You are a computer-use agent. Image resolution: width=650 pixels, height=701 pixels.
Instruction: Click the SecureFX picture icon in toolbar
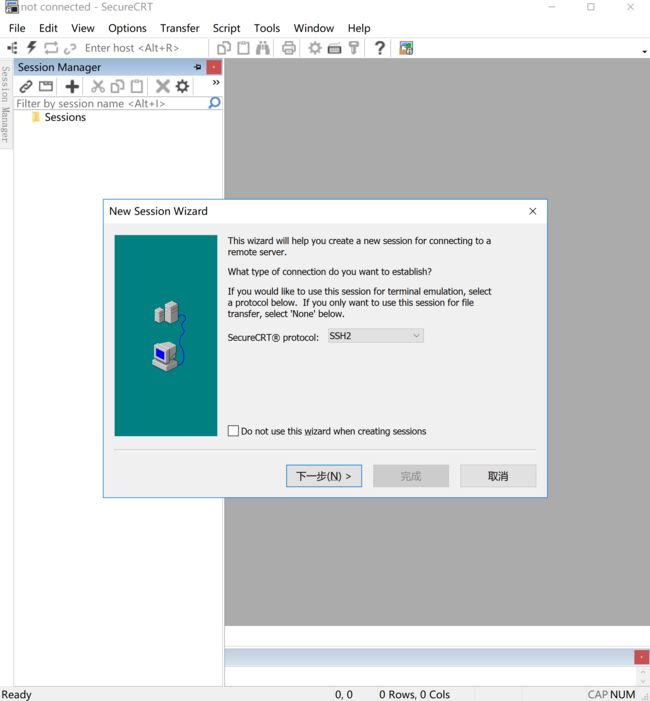tap(406, 48)
